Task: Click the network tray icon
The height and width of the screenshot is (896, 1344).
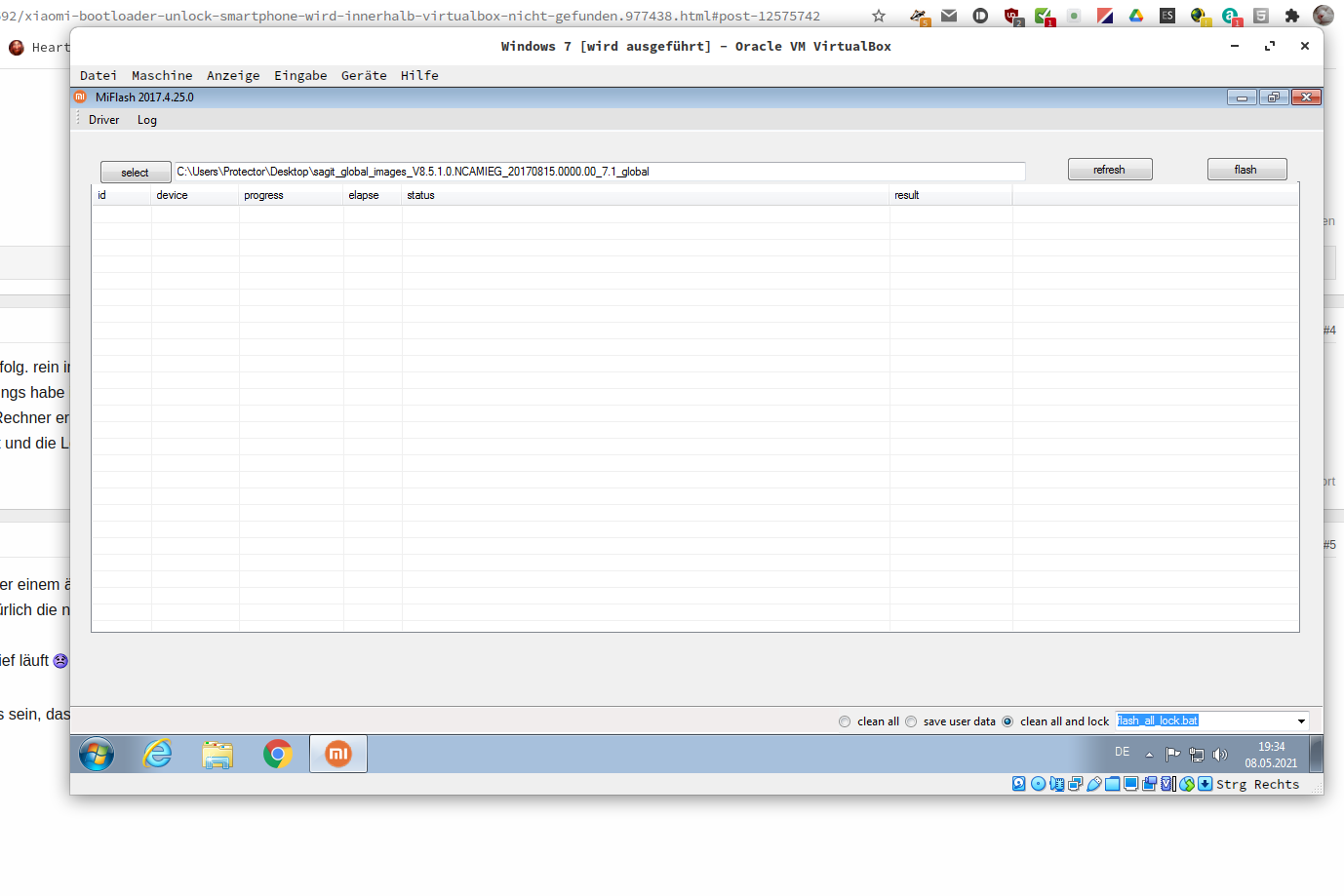Action: point(1197,754)
